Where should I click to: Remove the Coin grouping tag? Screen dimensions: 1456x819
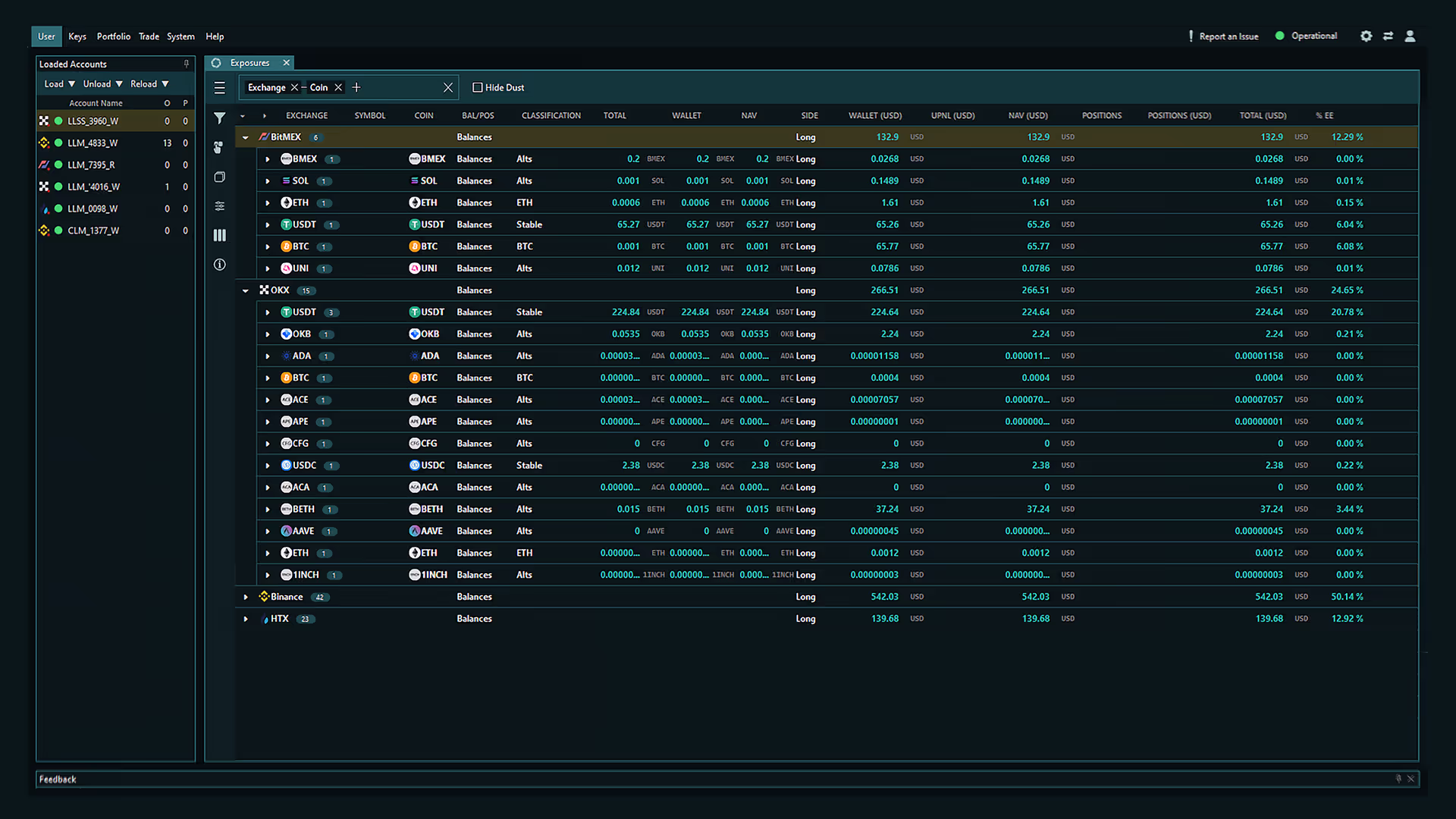tap(338, 88)
